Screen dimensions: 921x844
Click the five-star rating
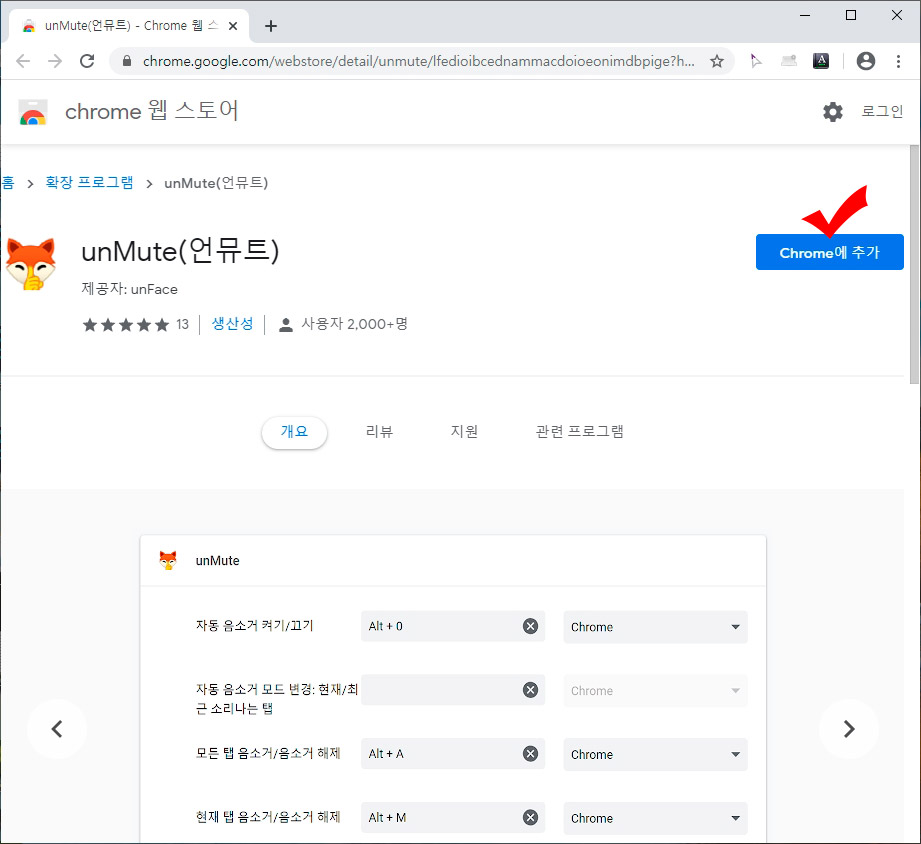click(126, 325)
